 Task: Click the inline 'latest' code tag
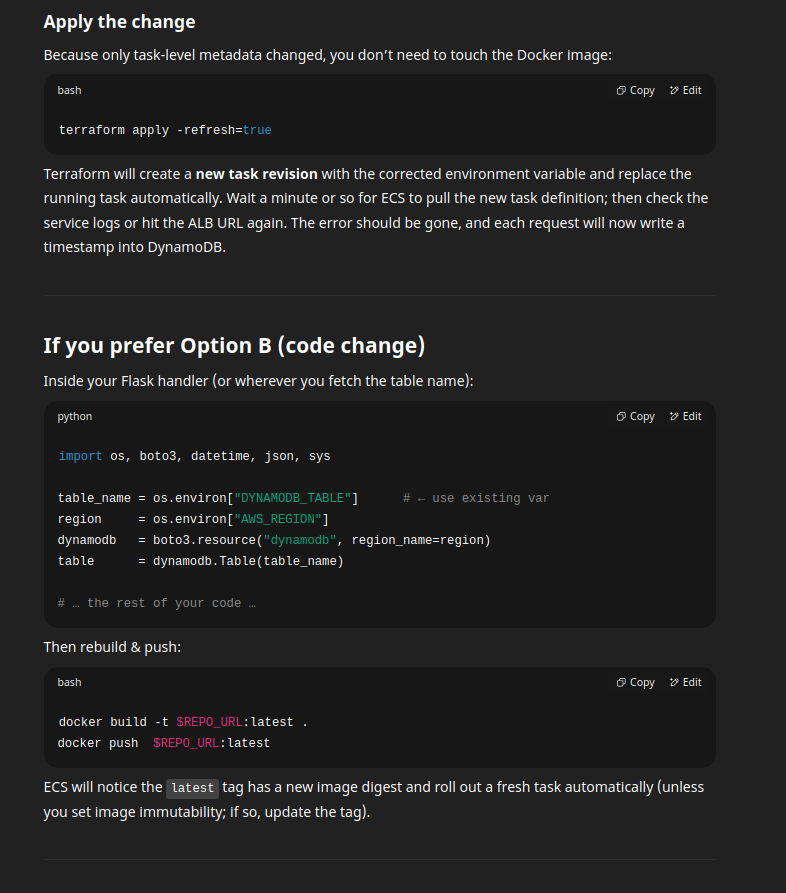click(193, 788)
